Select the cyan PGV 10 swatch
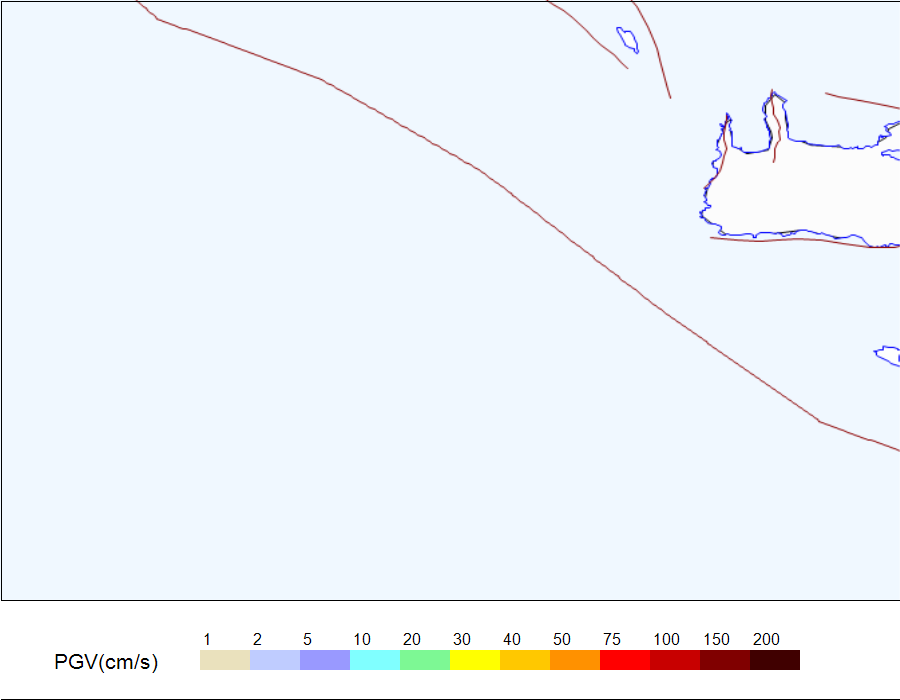The width and height of the screenshot is (900, 700). coord(374,660)
